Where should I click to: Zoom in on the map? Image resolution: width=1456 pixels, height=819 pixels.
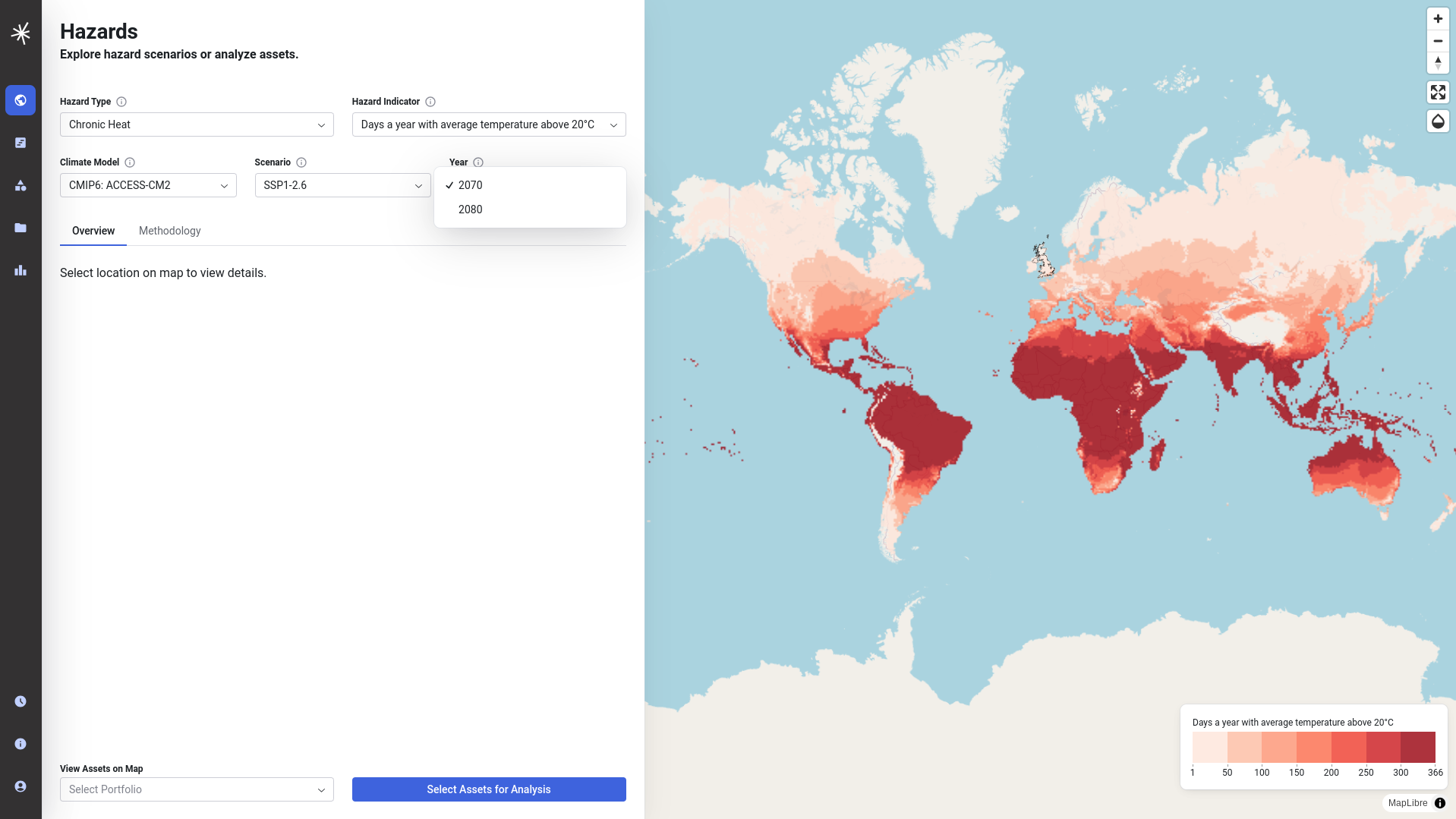(x=1438, y=19)
